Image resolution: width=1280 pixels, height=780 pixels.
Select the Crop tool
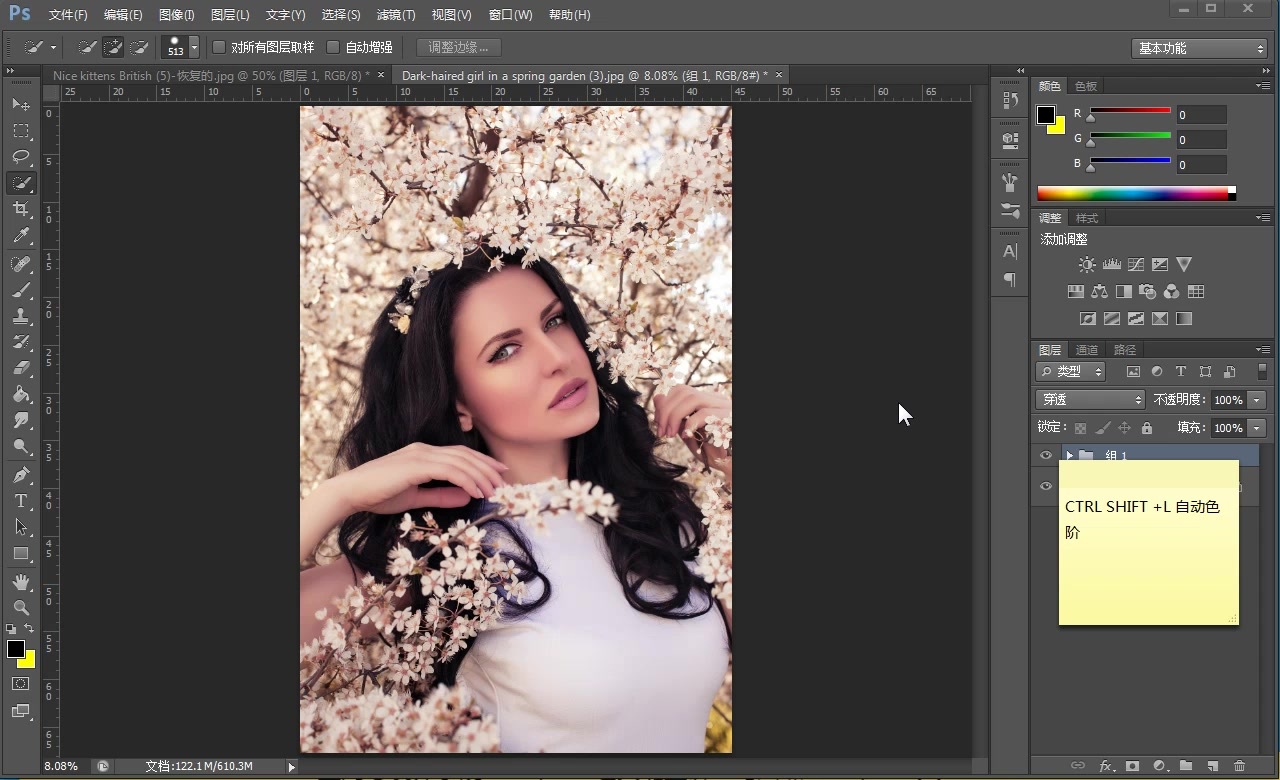tap(21, 209)
